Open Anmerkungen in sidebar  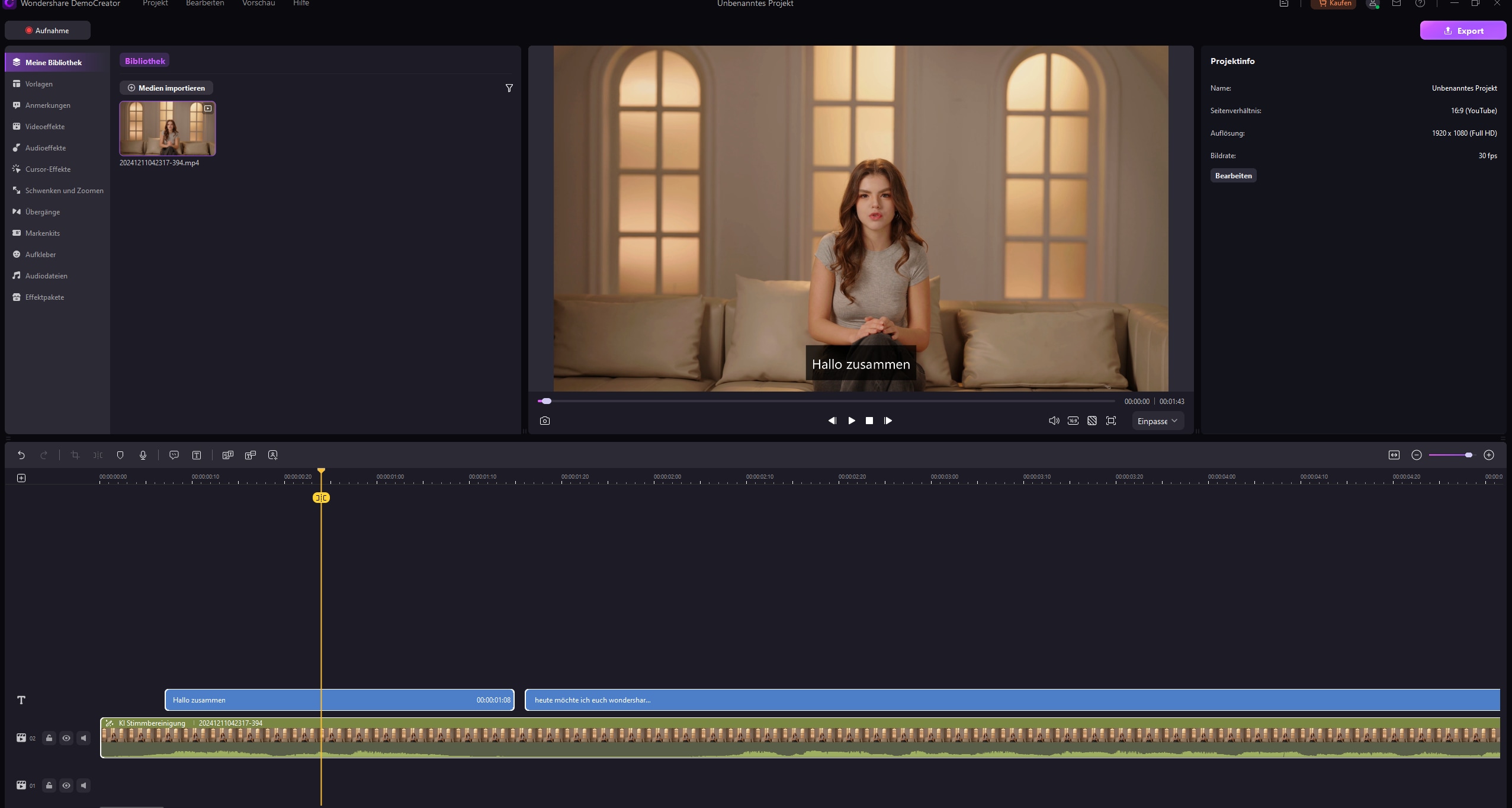click(x=57, y=105)
